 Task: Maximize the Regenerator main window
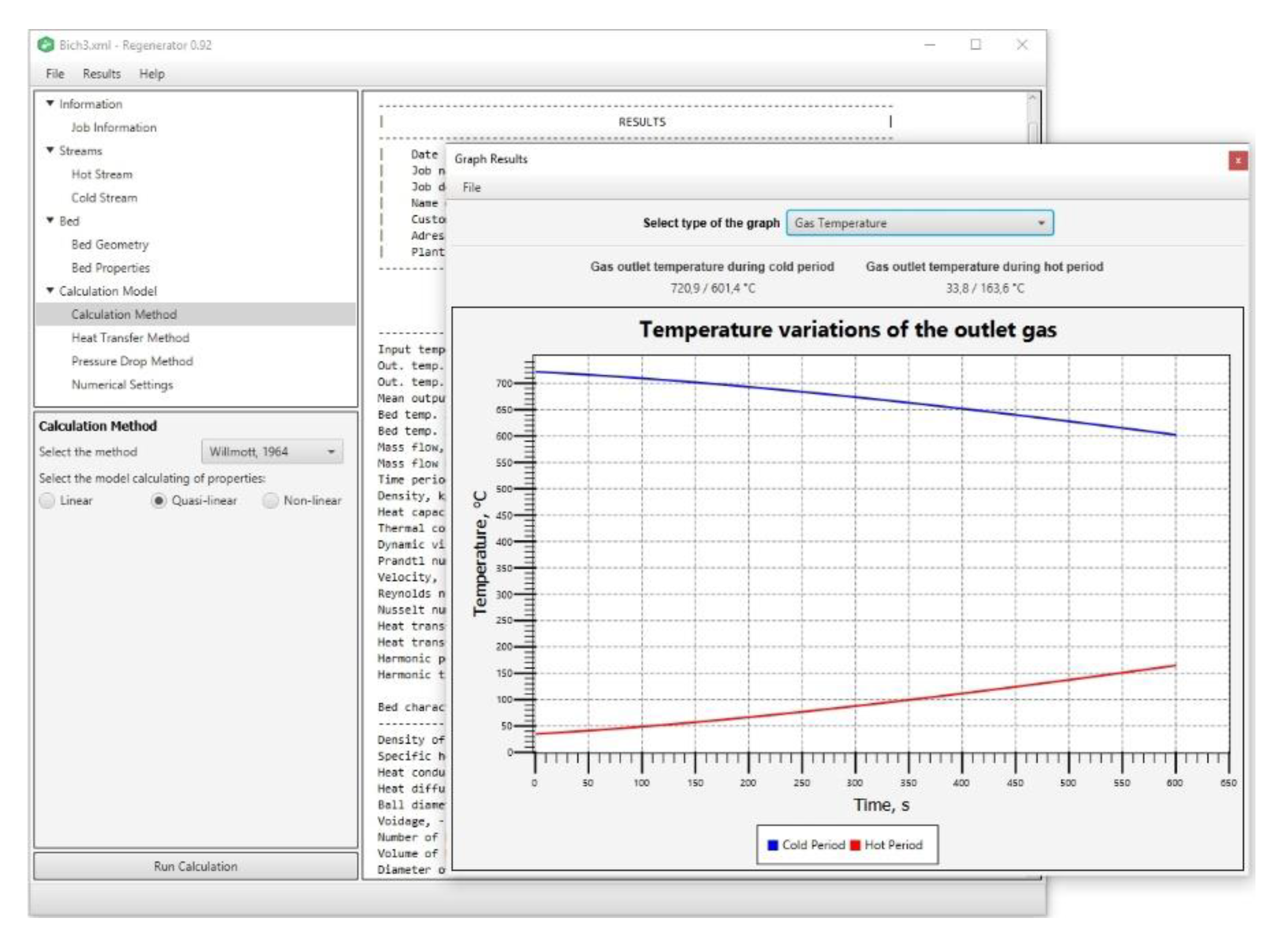(975, 45)
